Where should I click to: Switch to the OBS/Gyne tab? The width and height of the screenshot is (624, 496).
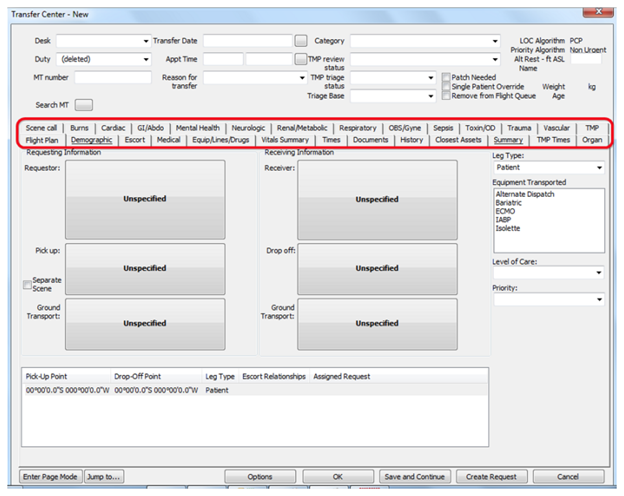tap(405, 128)
